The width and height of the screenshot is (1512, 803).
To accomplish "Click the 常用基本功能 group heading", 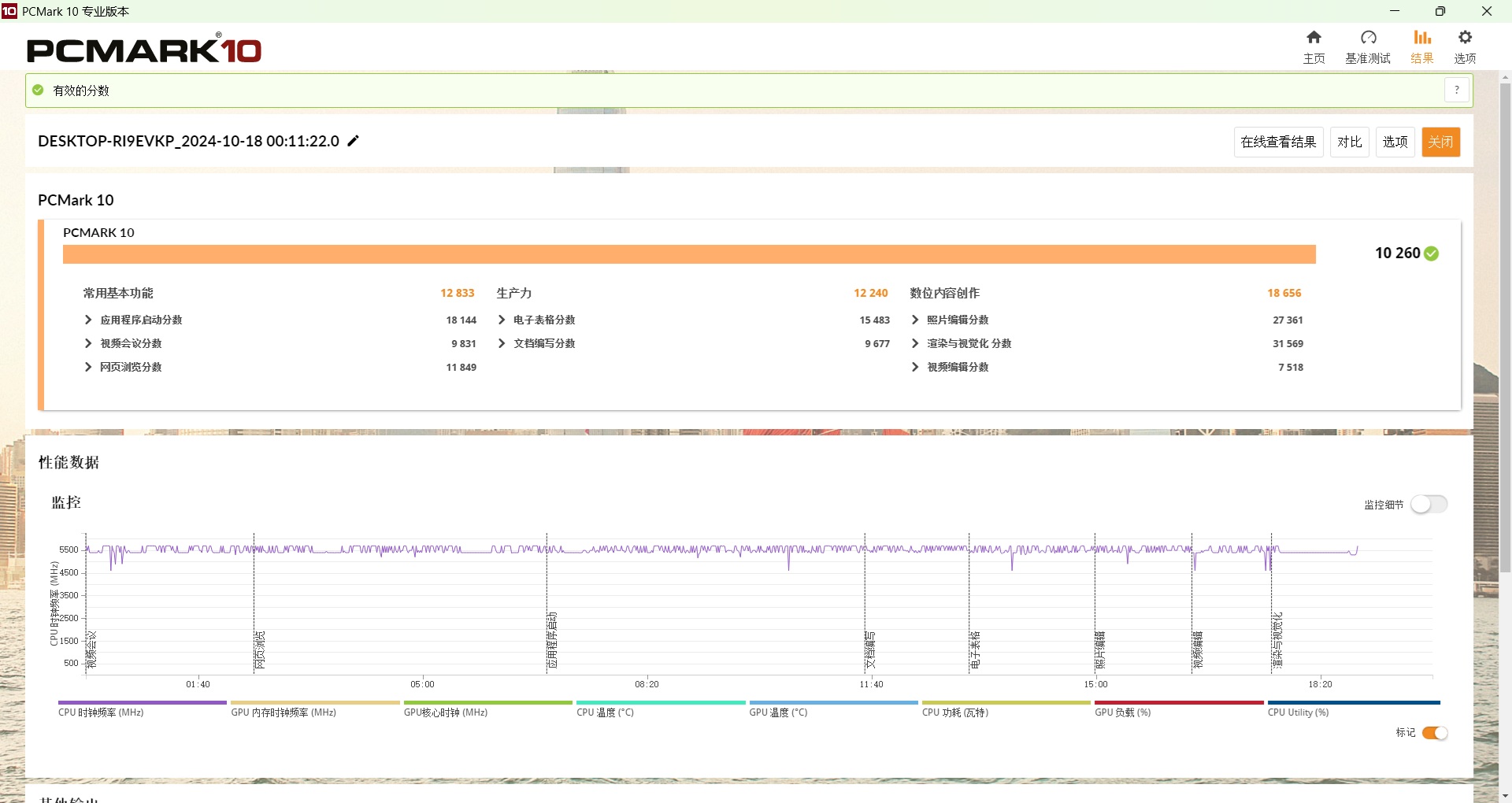I will (x=118, y=293).
